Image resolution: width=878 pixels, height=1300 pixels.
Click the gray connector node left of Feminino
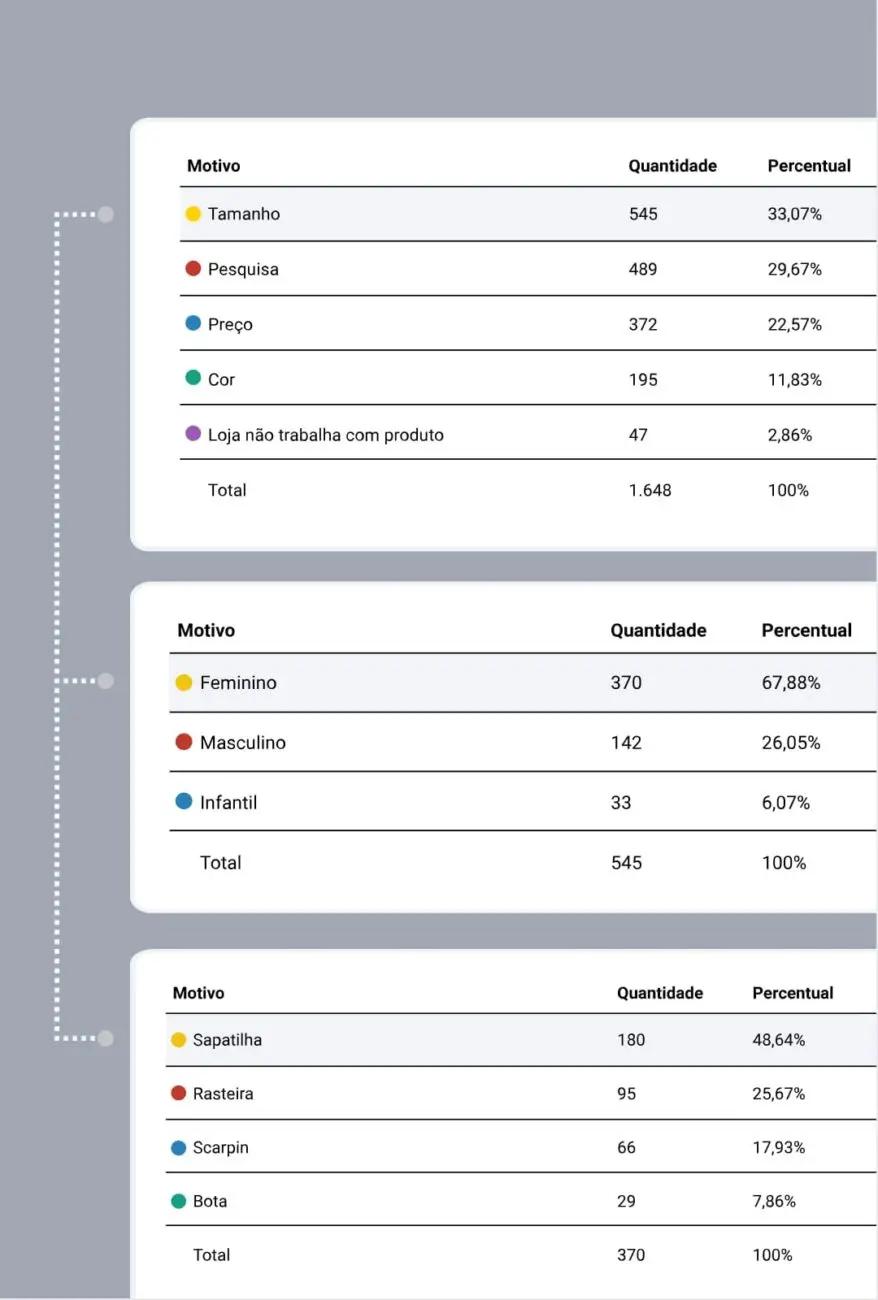pyautogui.click(x=106, y=681)
